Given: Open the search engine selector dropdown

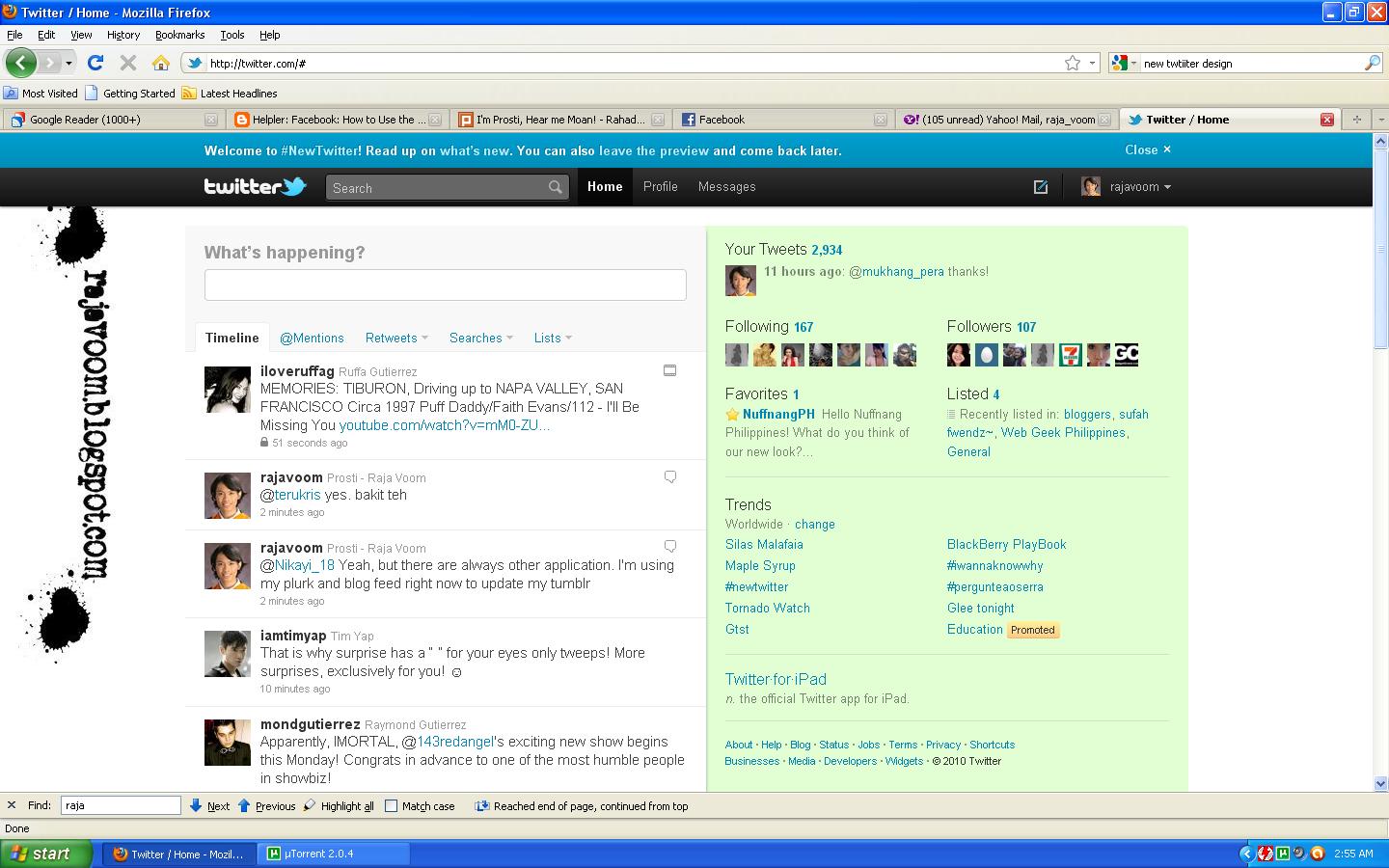Looking at the screenshot, I should coord(1132,63).
